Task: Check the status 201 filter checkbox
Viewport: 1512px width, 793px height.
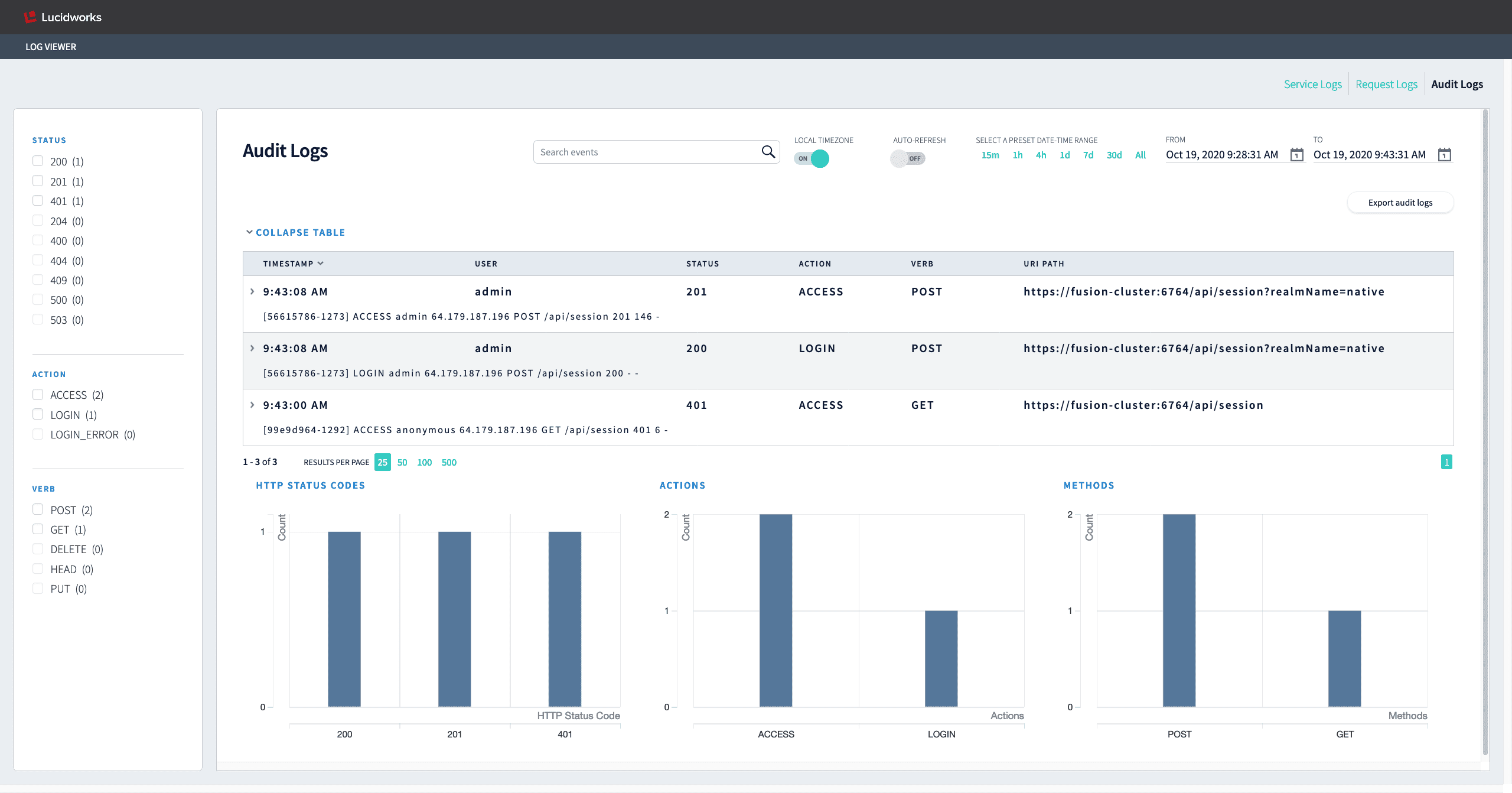Action: [x=38, y=181]
